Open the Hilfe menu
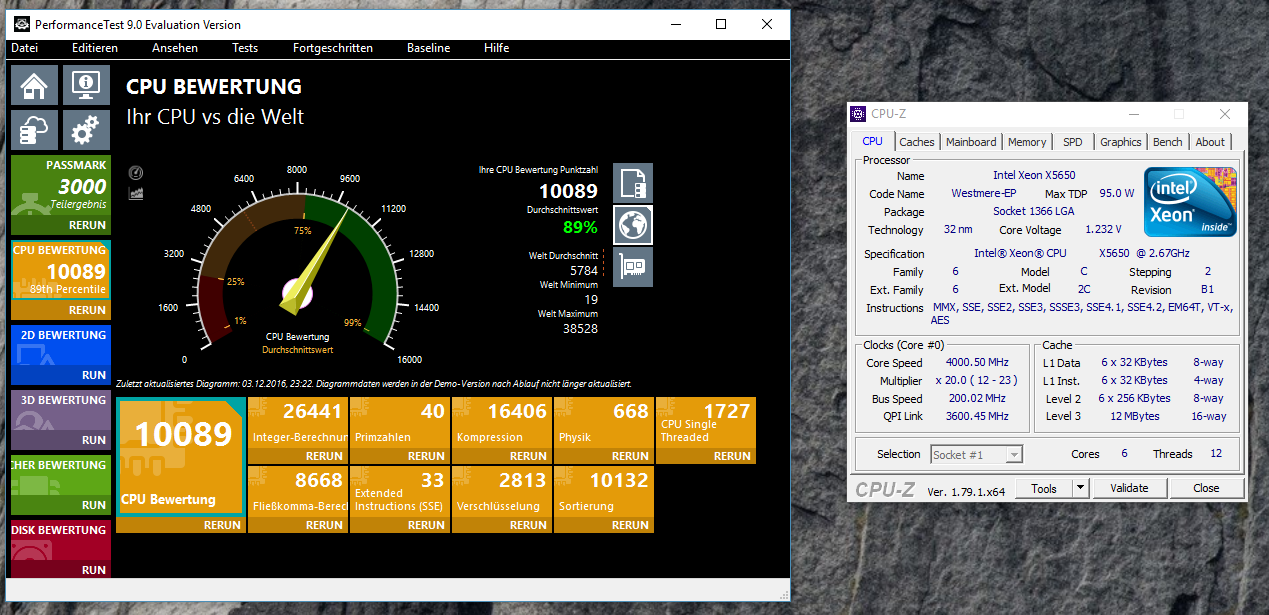Viewport: 1269px width, 615px height. tap(497, 48)
